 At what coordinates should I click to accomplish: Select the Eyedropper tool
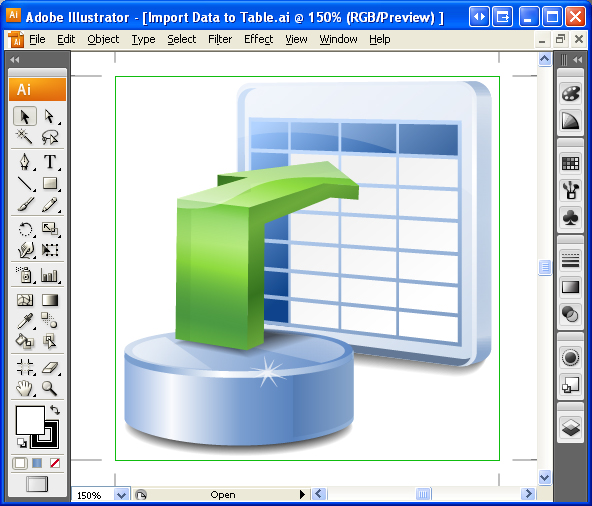[25, 321]
